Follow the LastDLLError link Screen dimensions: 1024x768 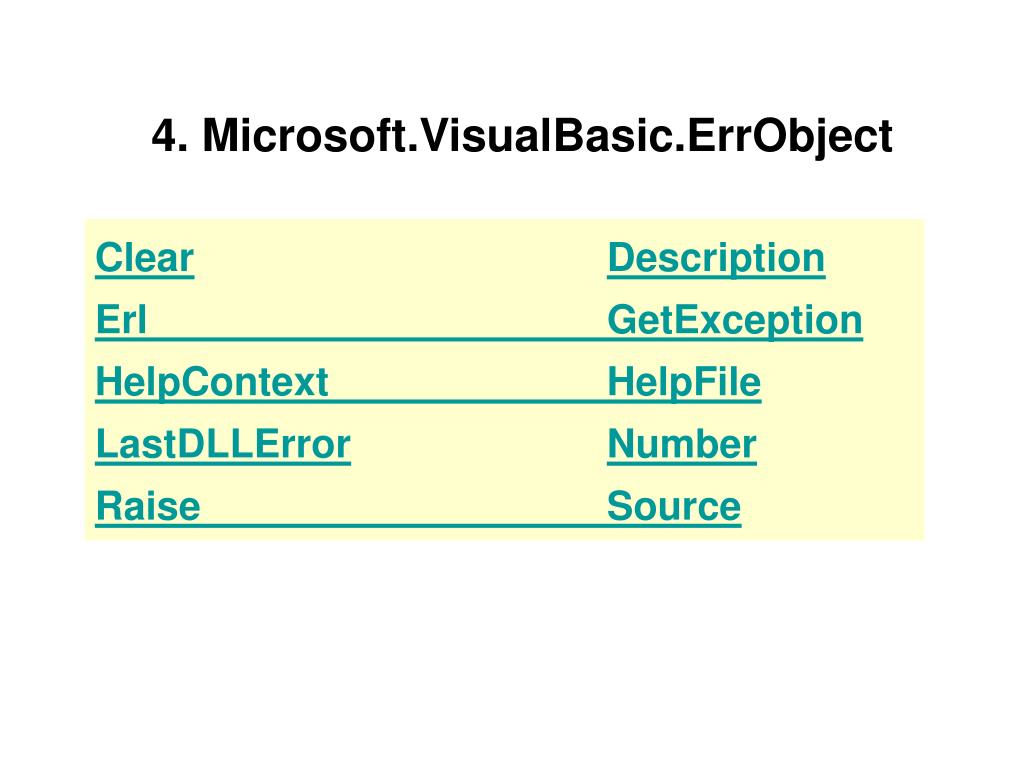tap(223, 445)
